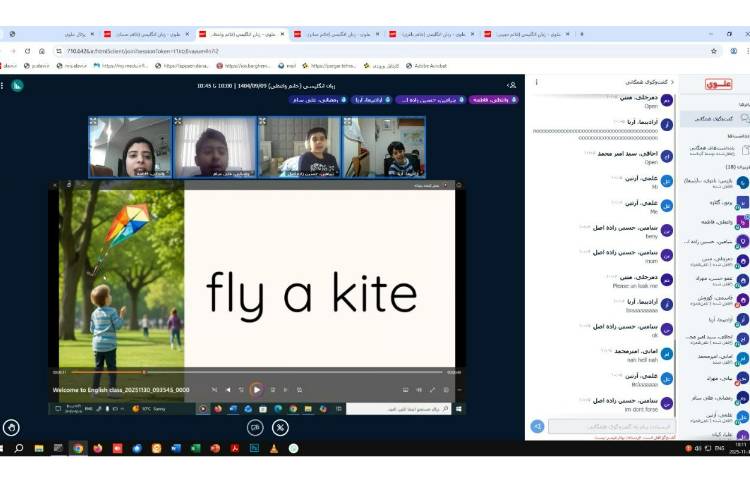
Task: Expand the first webcam to fullscreen
Action: [x=93, y=121]
